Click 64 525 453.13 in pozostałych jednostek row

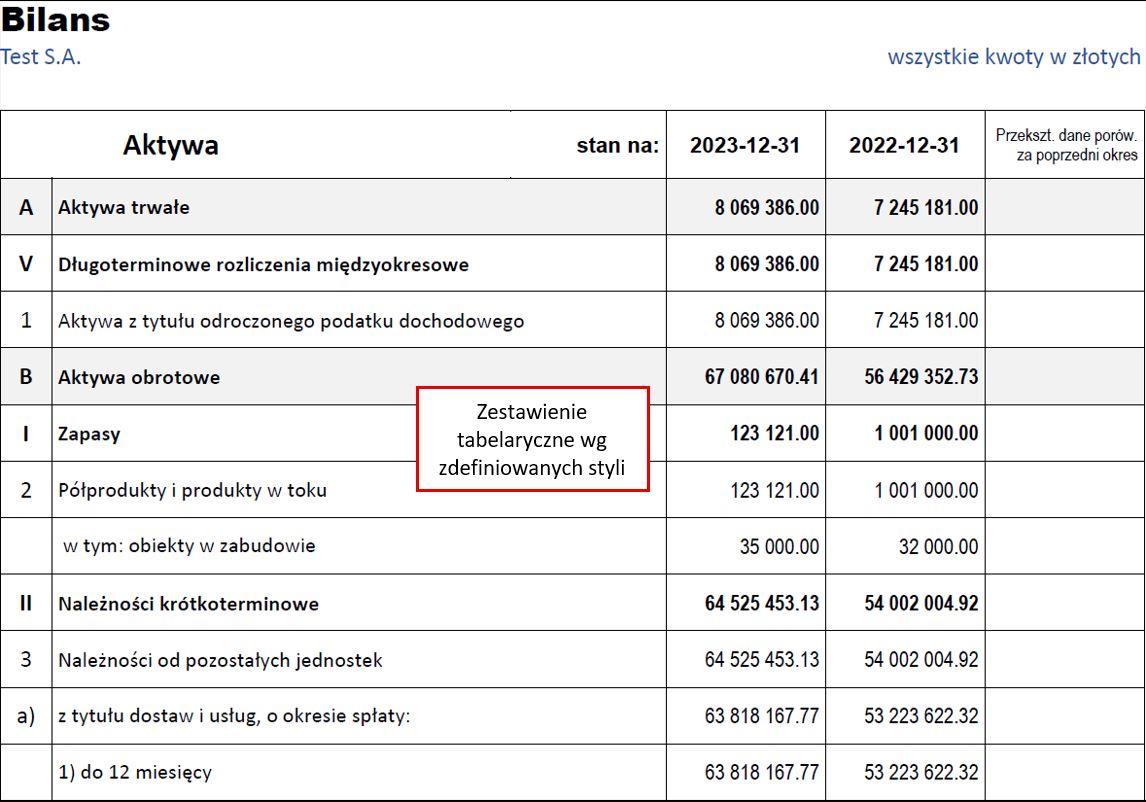click(x=762, y=659)
